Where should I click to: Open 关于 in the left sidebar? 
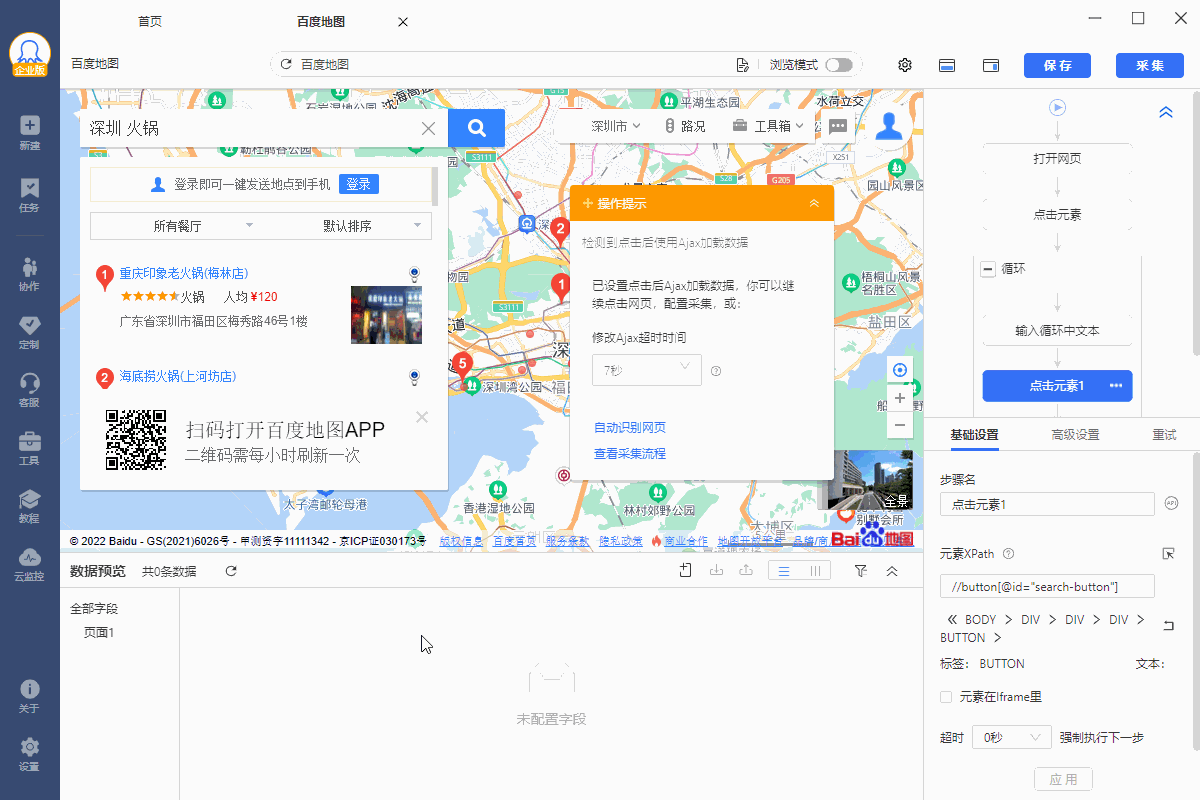click(29, 697)
